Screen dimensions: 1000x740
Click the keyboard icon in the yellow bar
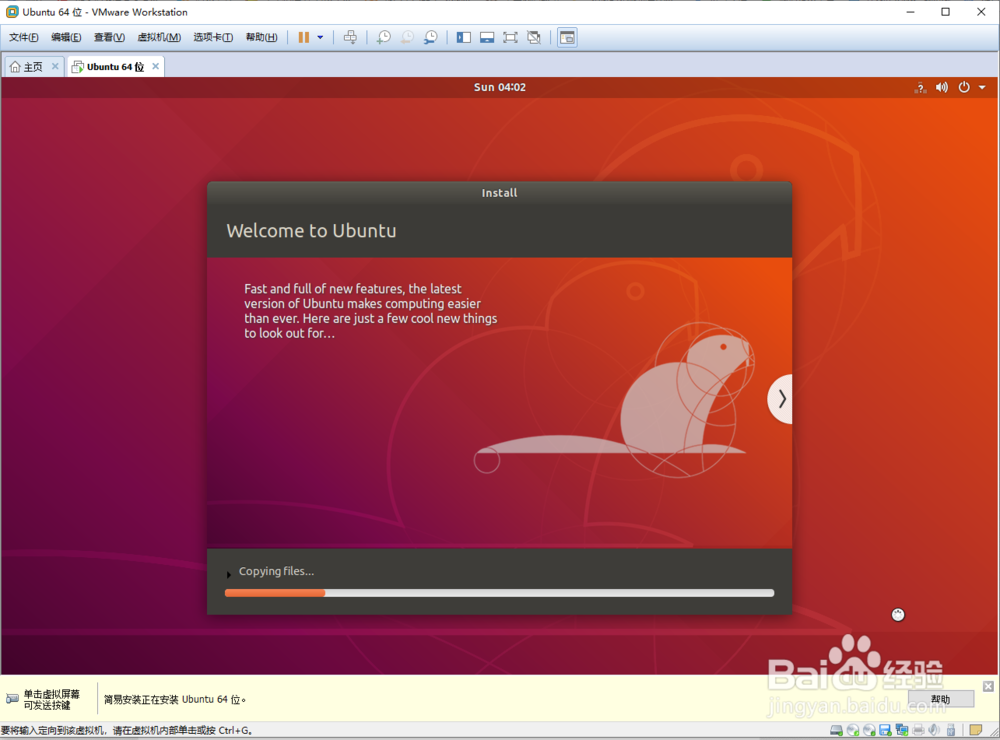click(12, 699)
